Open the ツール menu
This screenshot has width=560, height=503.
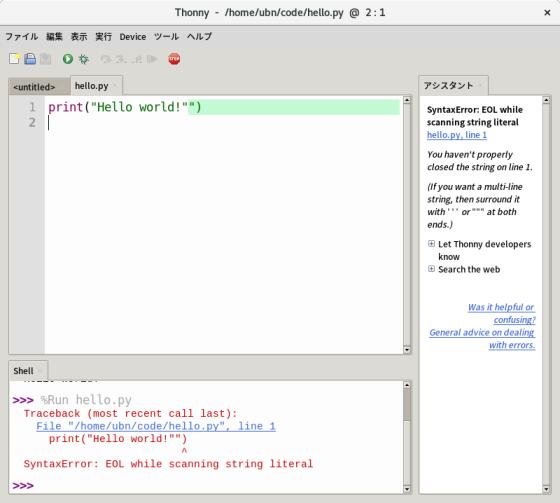tap(166, 36)
